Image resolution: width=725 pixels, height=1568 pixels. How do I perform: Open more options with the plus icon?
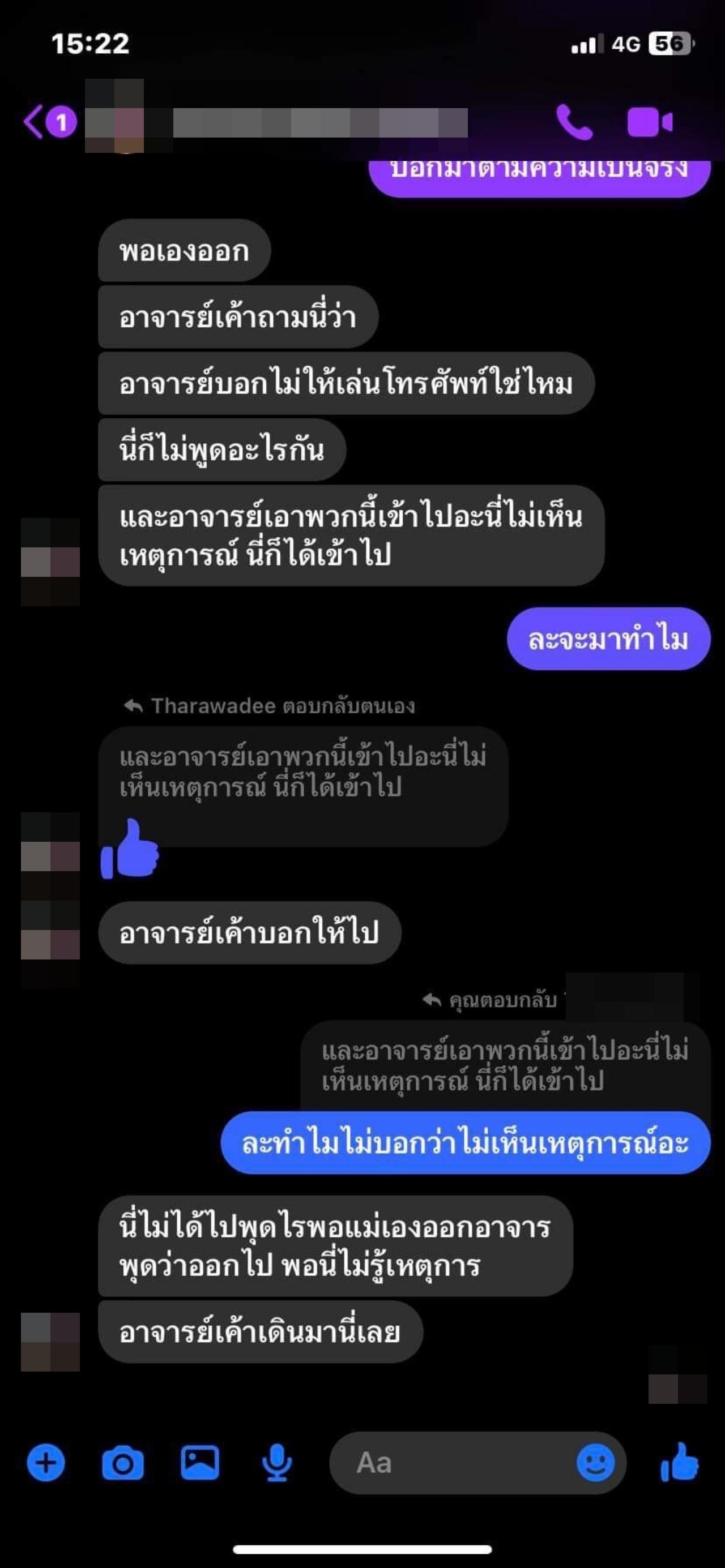click(46, 1463)
